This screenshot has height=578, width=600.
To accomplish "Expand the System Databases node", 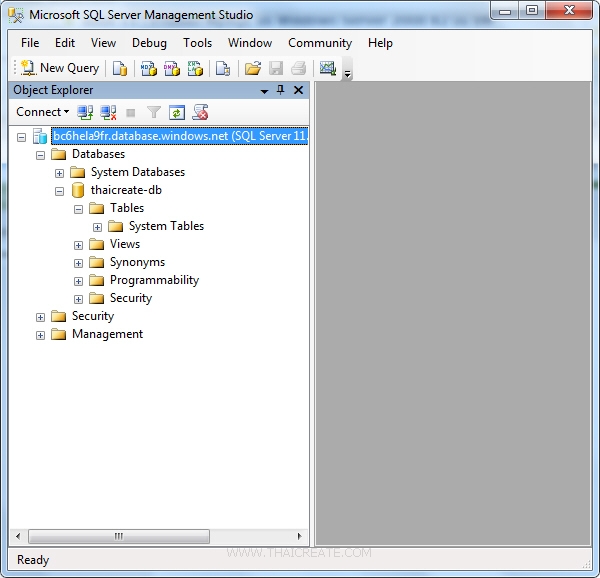I will tap(59, 173).
